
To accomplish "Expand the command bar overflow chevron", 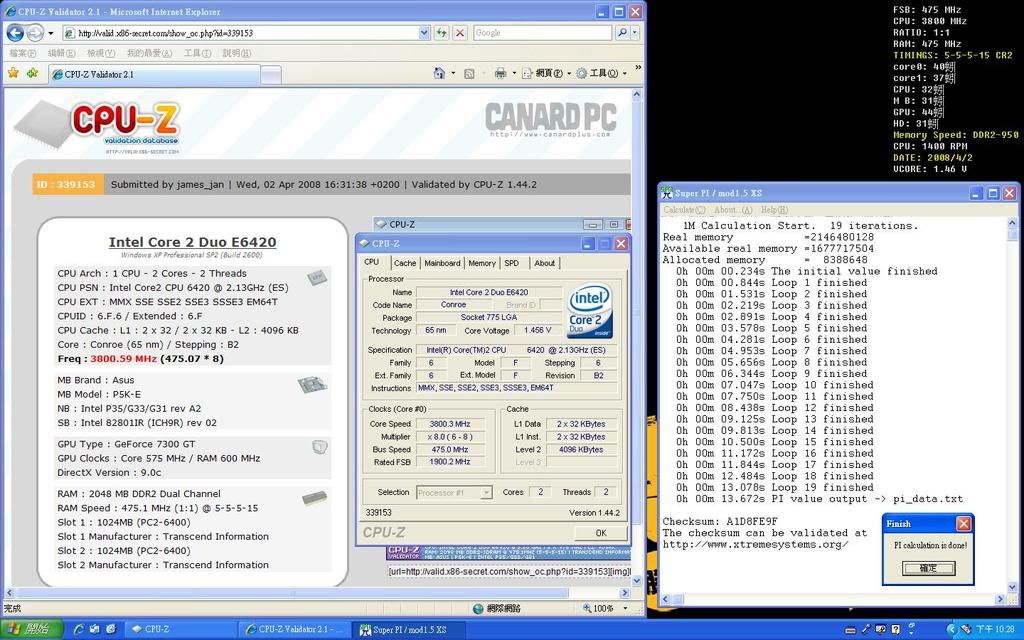I will coord(638,68).
